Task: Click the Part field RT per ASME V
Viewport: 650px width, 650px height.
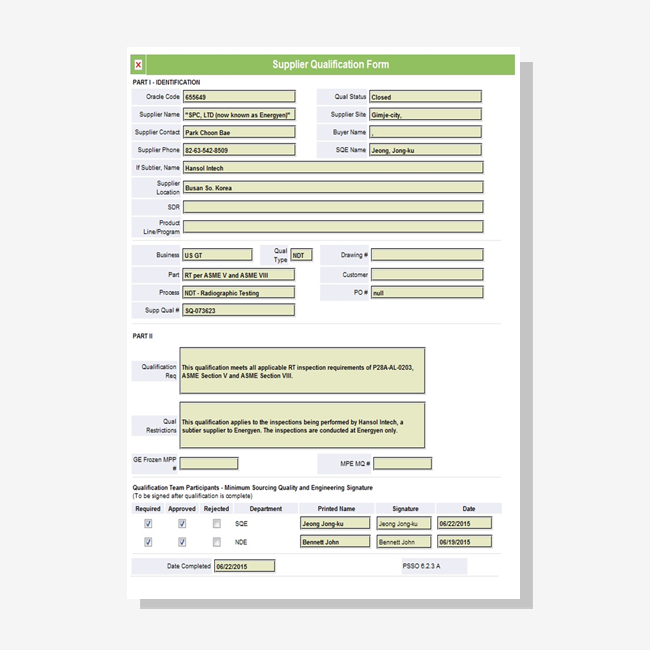Action: [239, 275]
